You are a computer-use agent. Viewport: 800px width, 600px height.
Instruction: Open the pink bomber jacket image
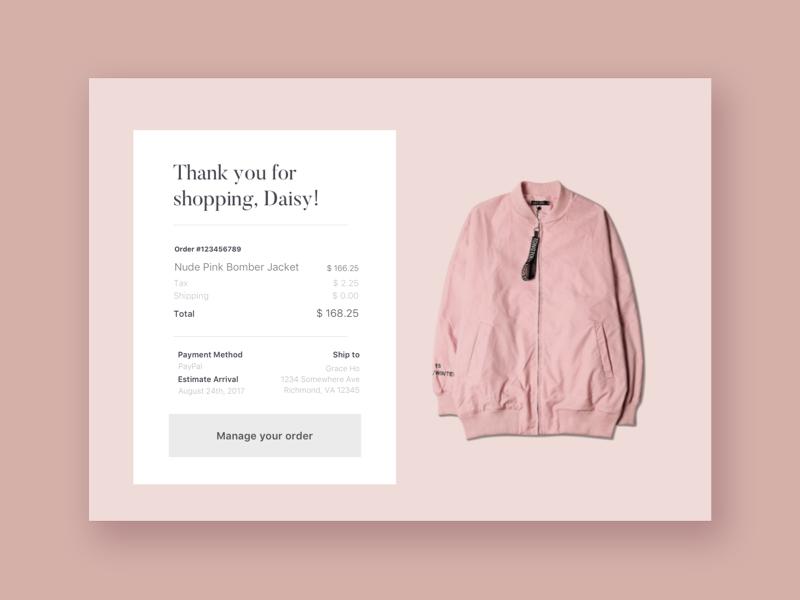[x=538, y=310]
